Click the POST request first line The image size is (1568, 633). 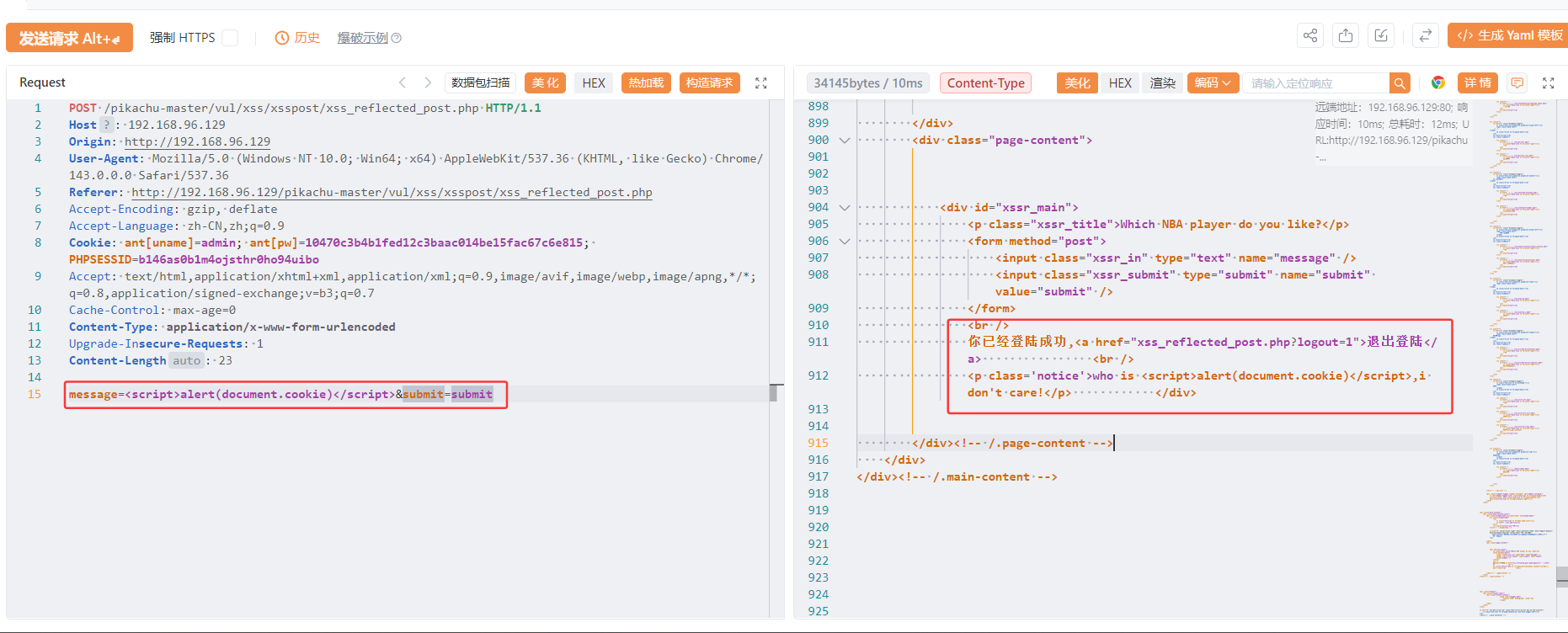pyautogui.click(x=305, y=108)
